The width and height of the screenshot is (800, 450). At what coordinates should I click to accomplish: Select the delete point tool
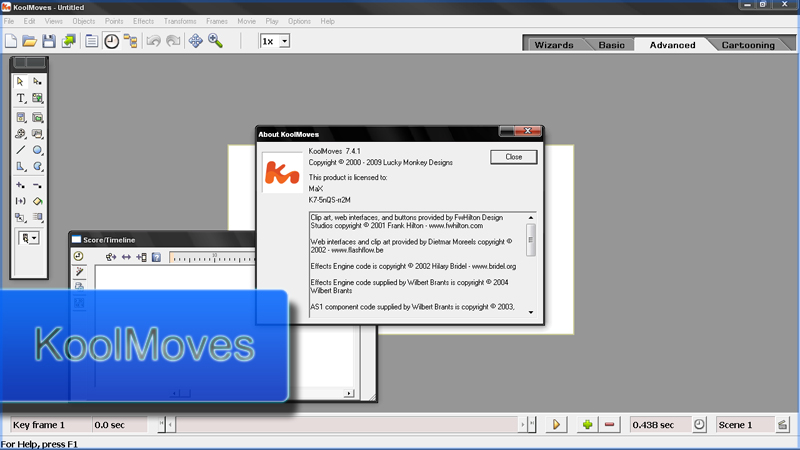point(37,185)
